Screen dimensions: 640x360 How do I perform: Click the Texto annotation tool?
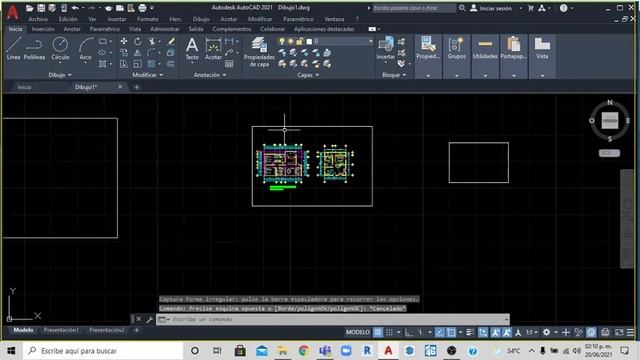192,49
